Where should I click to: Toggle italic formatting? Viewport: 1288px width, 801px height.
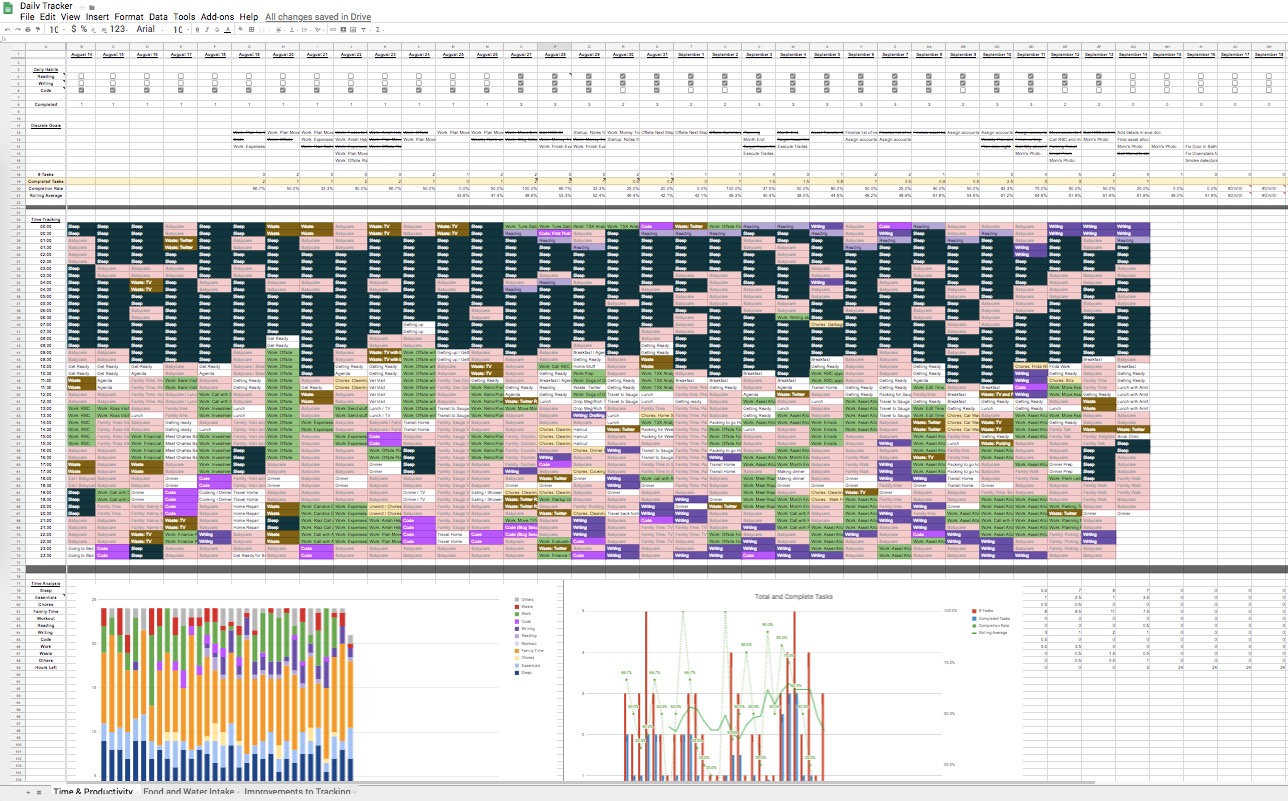pos(207,30)
